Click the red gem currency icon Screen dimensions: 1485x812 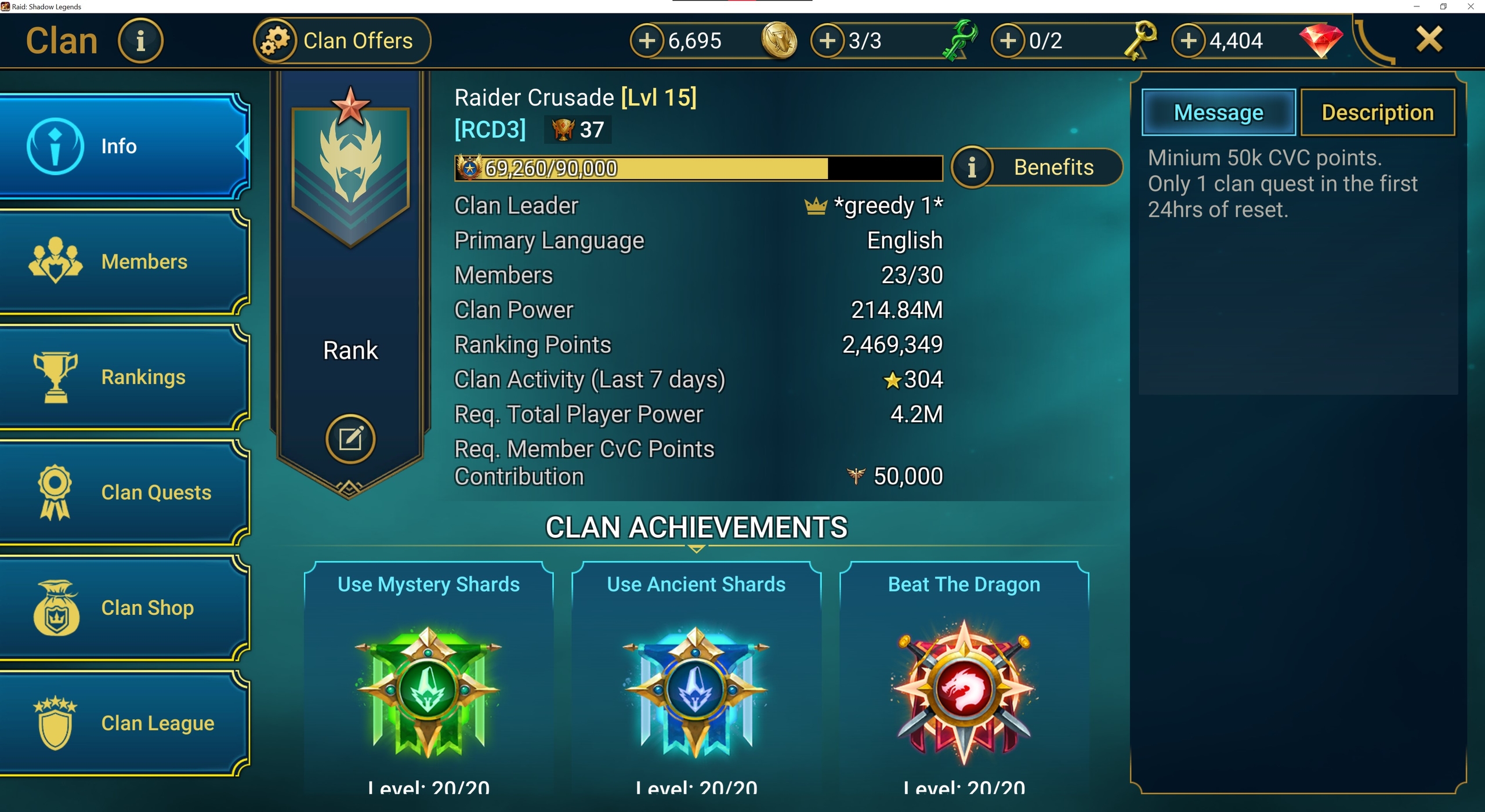(x=1321, y=39)
